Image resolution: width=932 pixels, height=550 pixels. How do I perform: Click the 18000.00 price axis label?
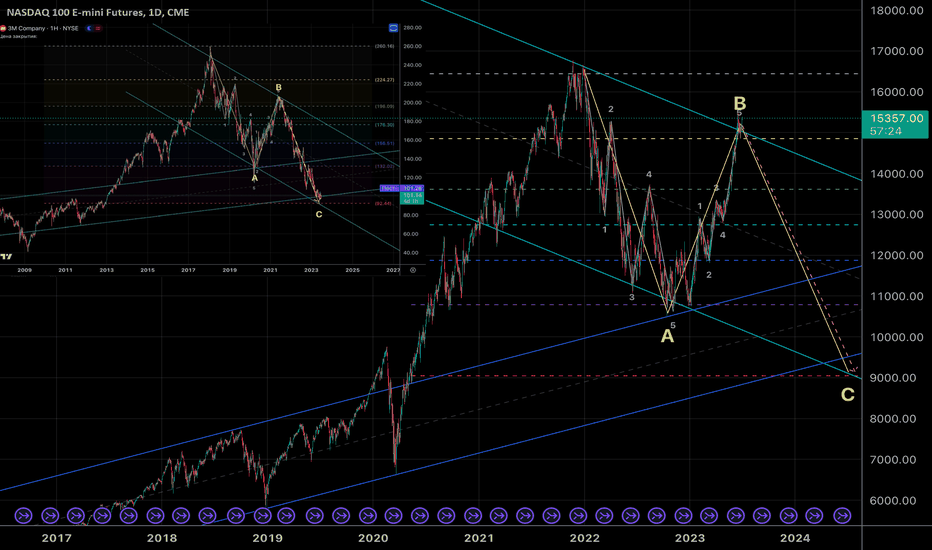[896, 10]
